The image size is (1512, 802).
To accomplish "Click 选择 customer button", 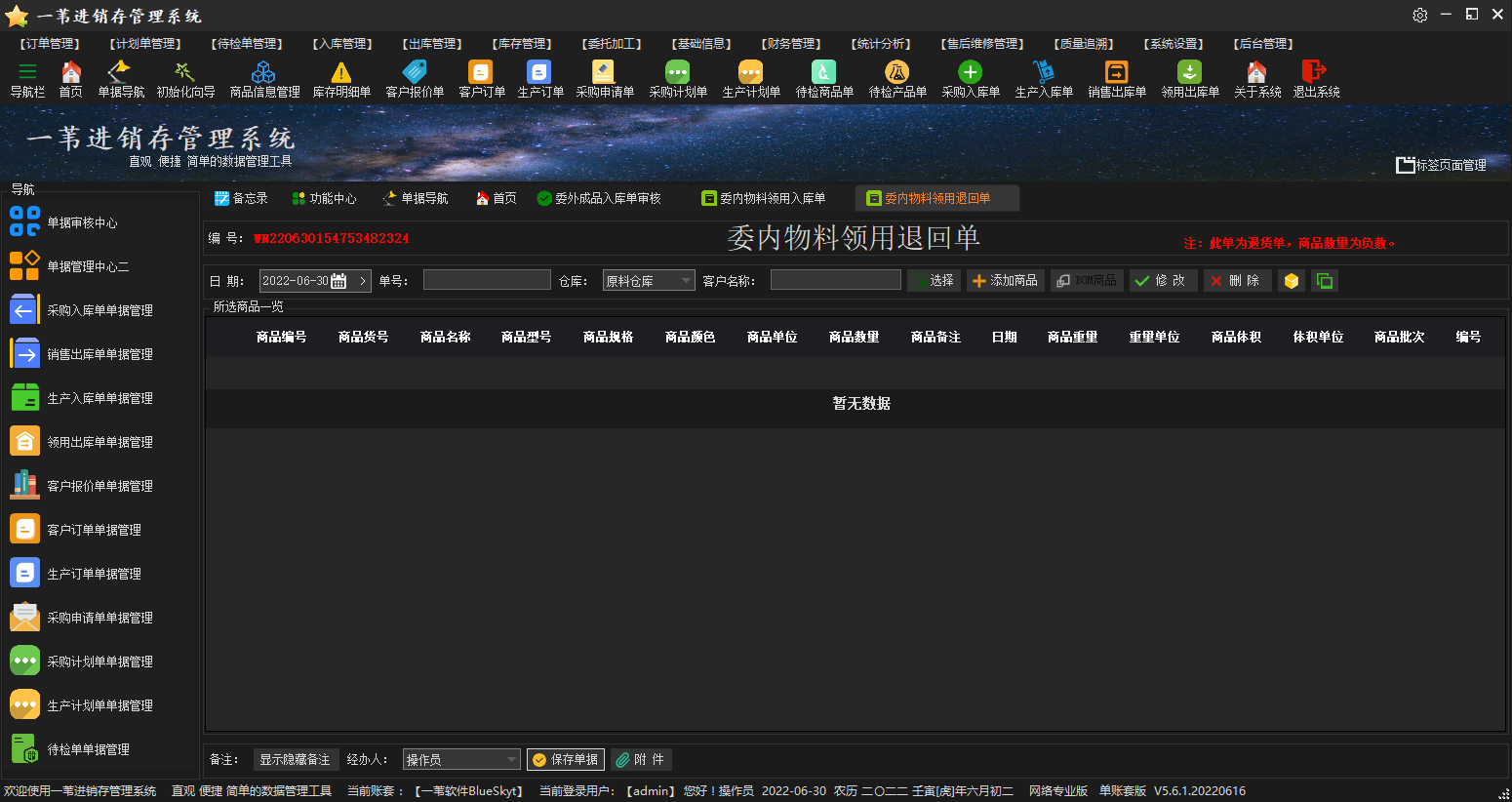I will pos(934,281).
